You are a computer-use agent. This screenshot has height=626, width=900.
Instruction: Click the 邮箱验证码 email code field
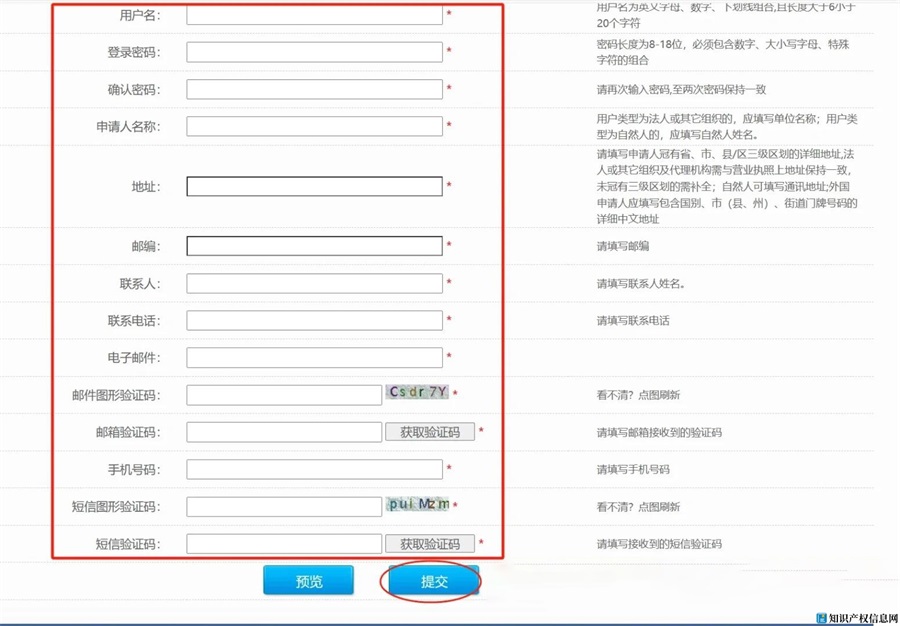tap(284, 432)
